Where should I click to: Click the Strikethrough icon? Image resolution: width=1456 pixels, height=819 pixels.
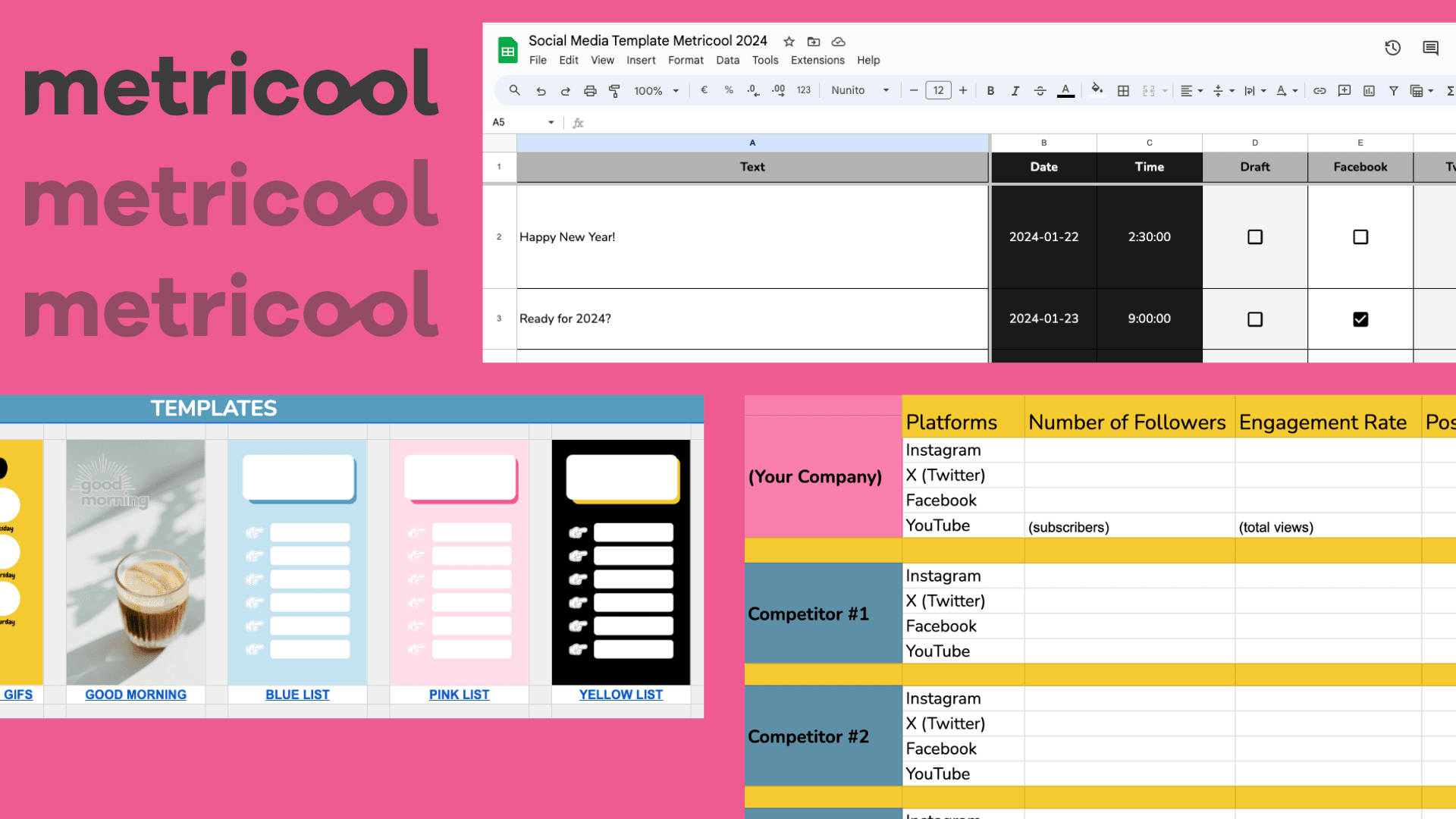coord(1040,90)
